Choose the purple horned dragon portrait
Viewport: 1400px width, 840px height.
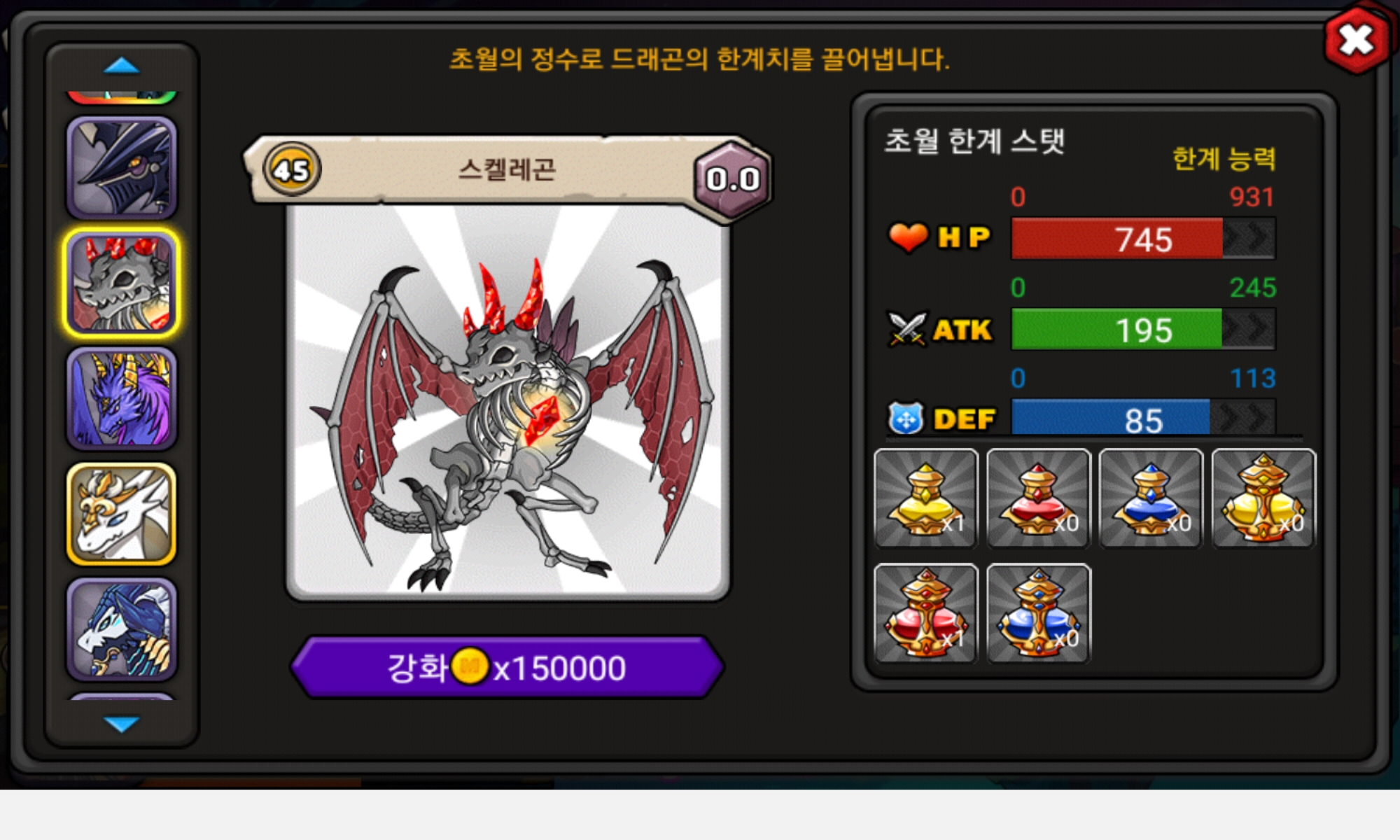122,398
